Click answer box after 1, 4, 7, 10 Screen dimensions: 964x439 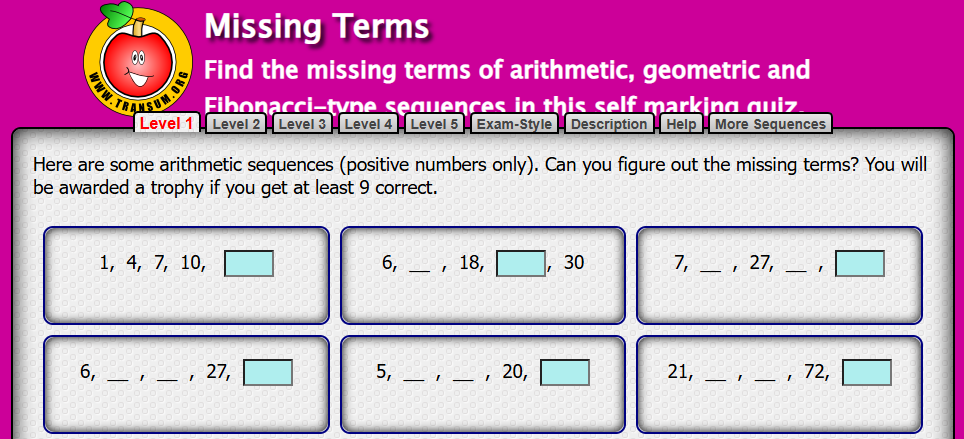pos(249,264)
